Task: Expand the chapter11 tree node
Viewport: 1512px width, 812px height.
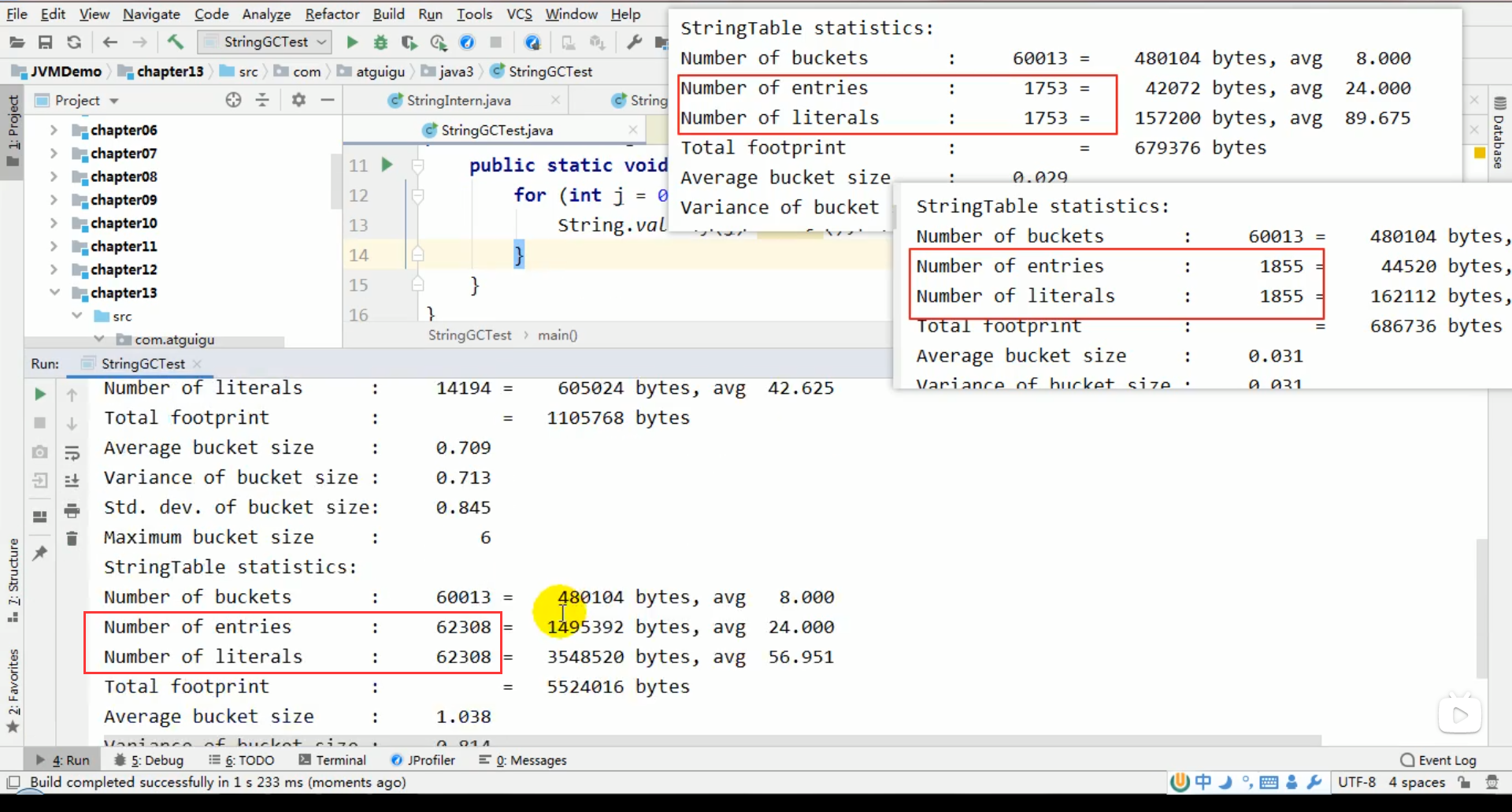Action: pos(54,246)
